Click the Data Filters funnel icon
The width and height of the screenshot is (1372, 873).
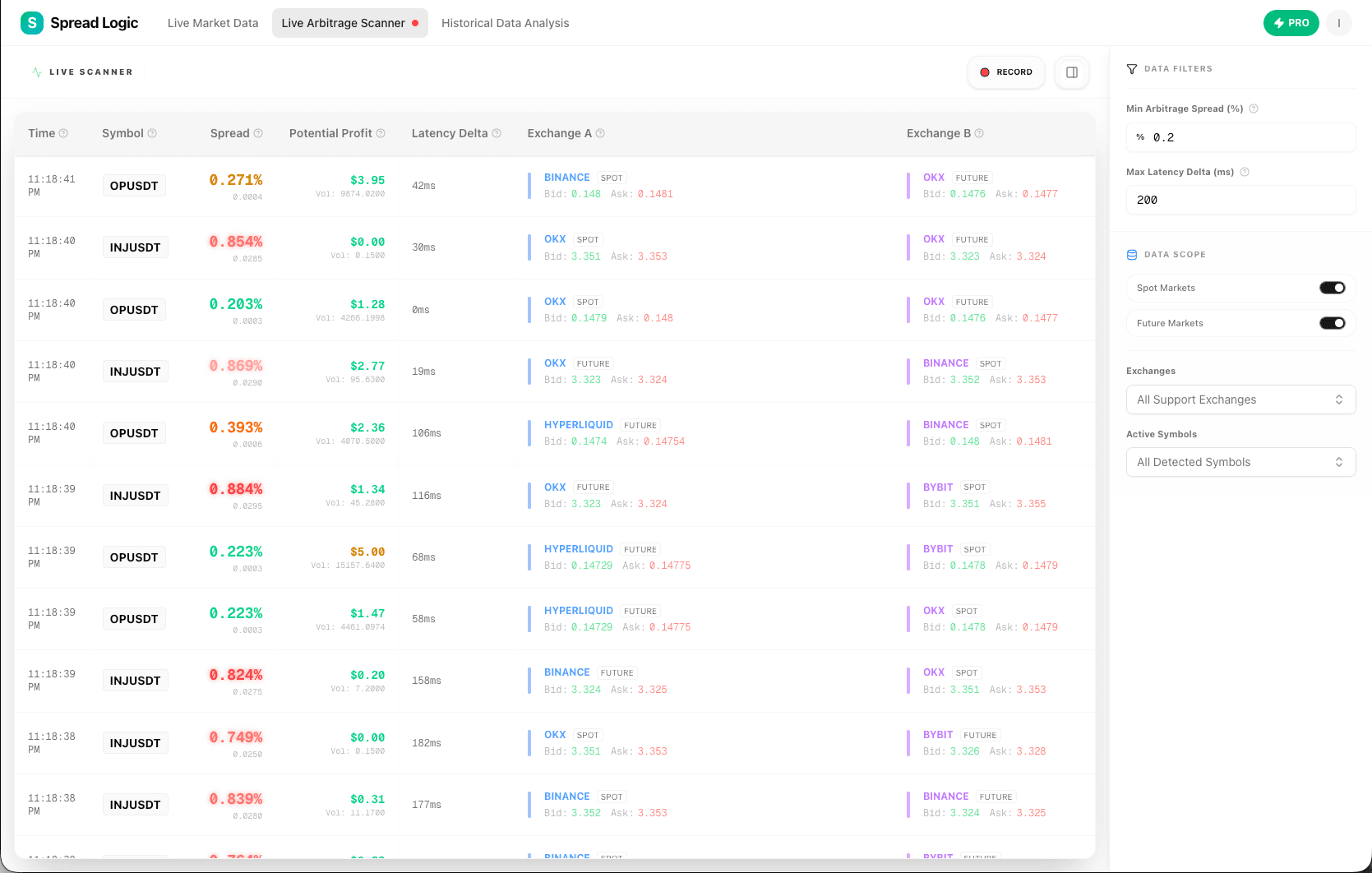click(x=1132, y=69)
